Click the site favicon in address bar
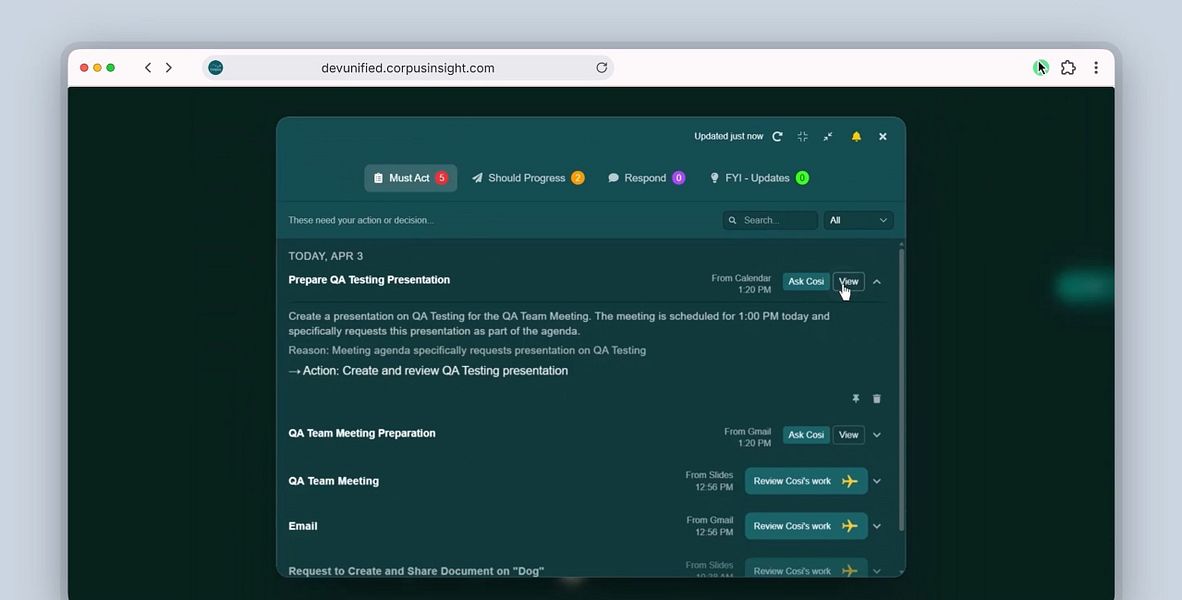 tap(216, 68)
